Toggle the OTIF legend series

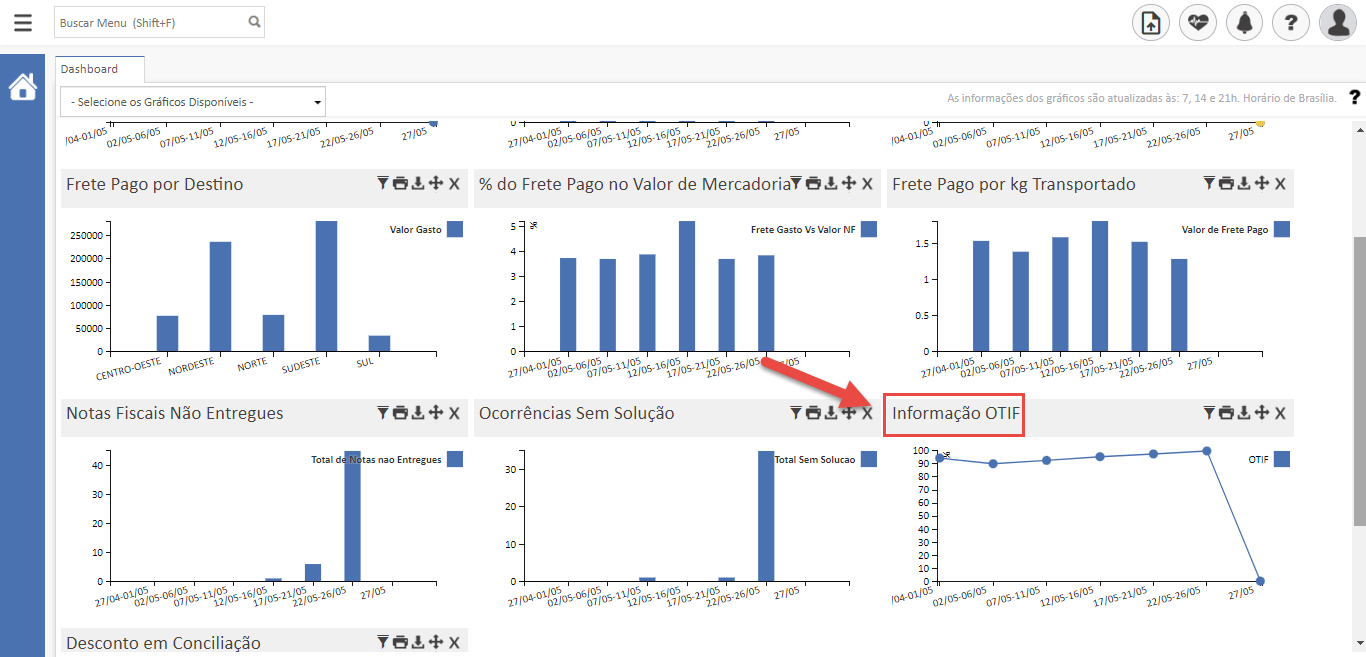click(1281, 460)
